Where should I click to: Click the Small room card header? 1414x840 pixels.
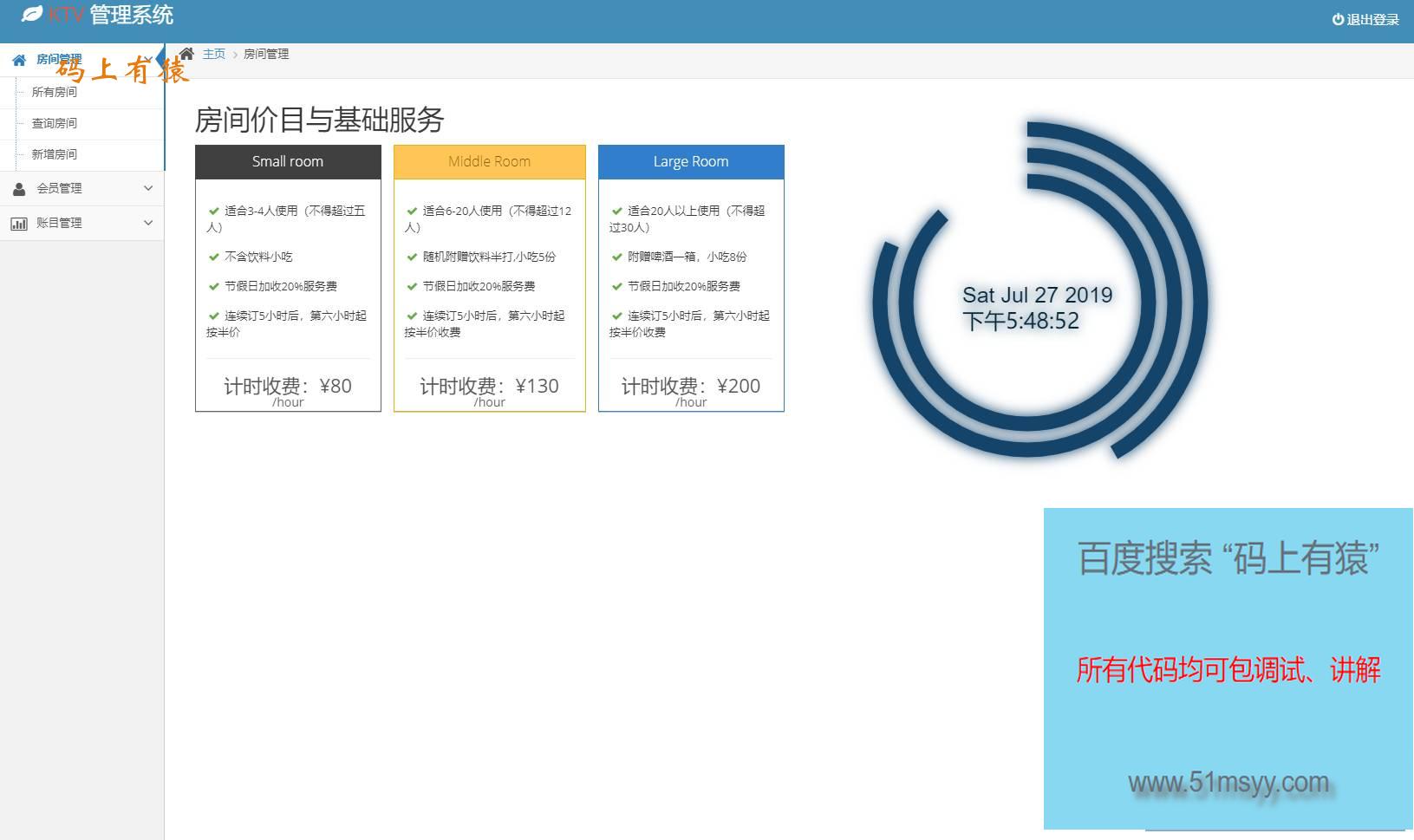[x=288, y=162]
